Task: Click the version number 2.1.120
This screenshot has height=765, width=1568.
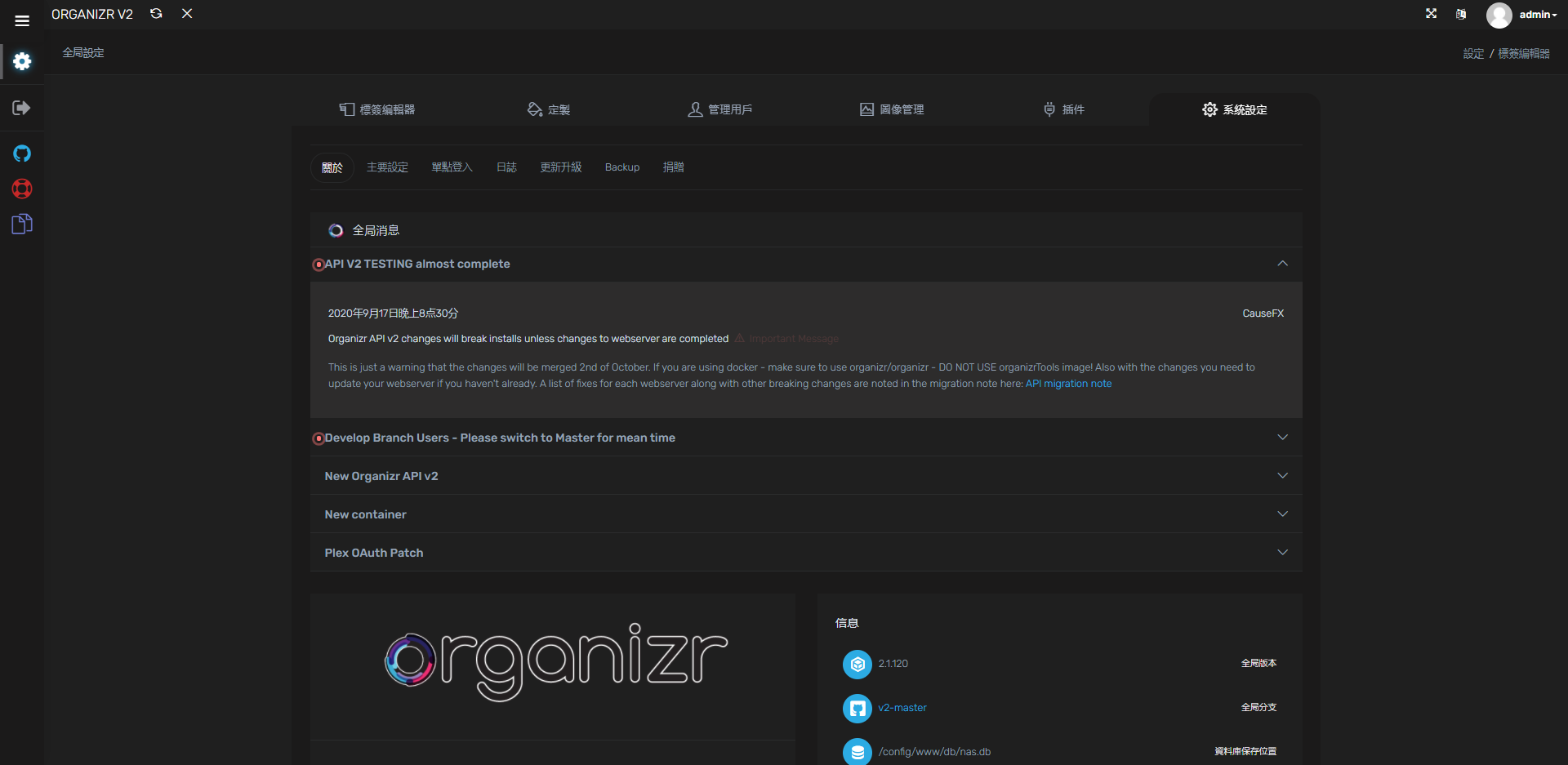Action: pos(893,664)
